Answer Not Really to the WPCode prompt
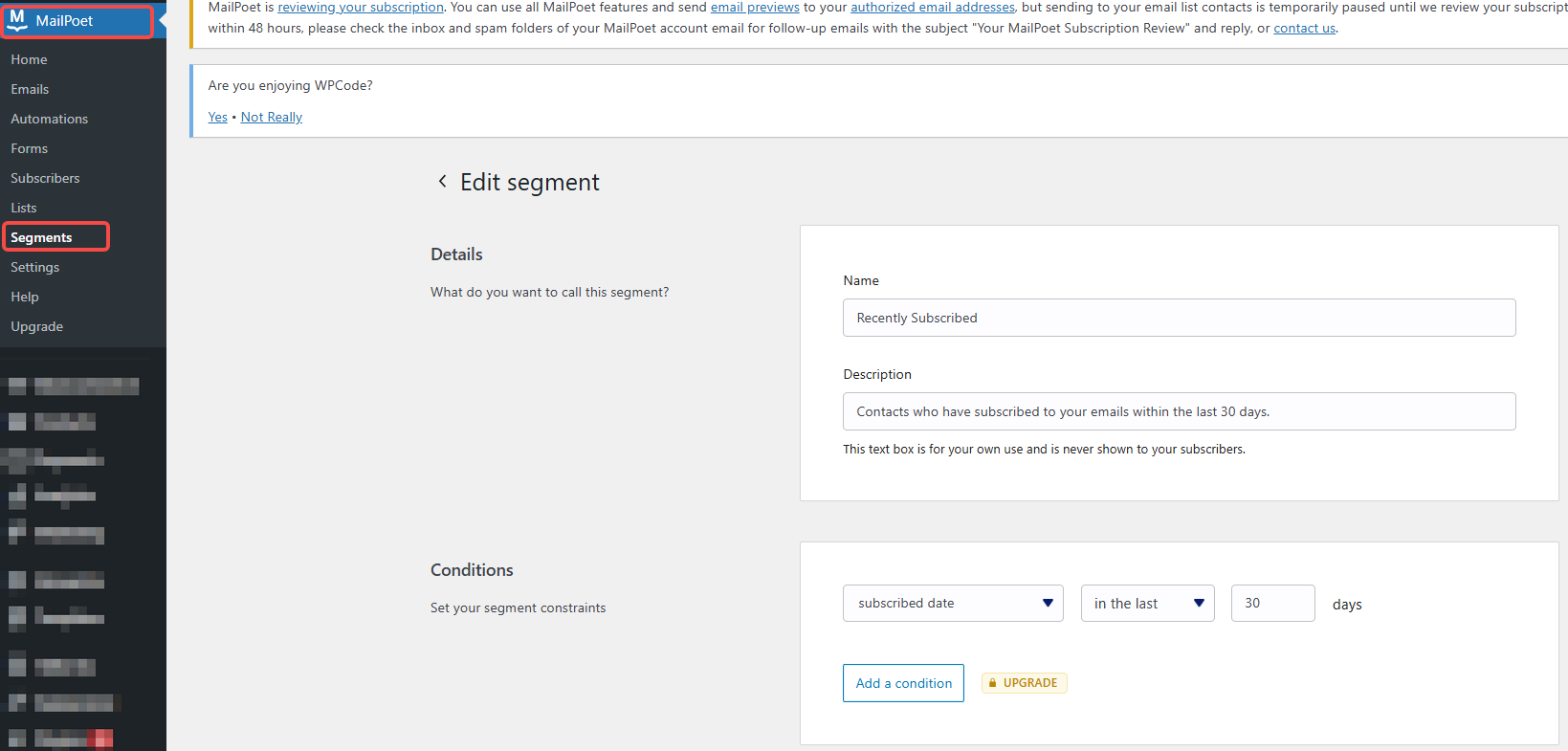This screenshot has width=1568, height=751. 272,117
